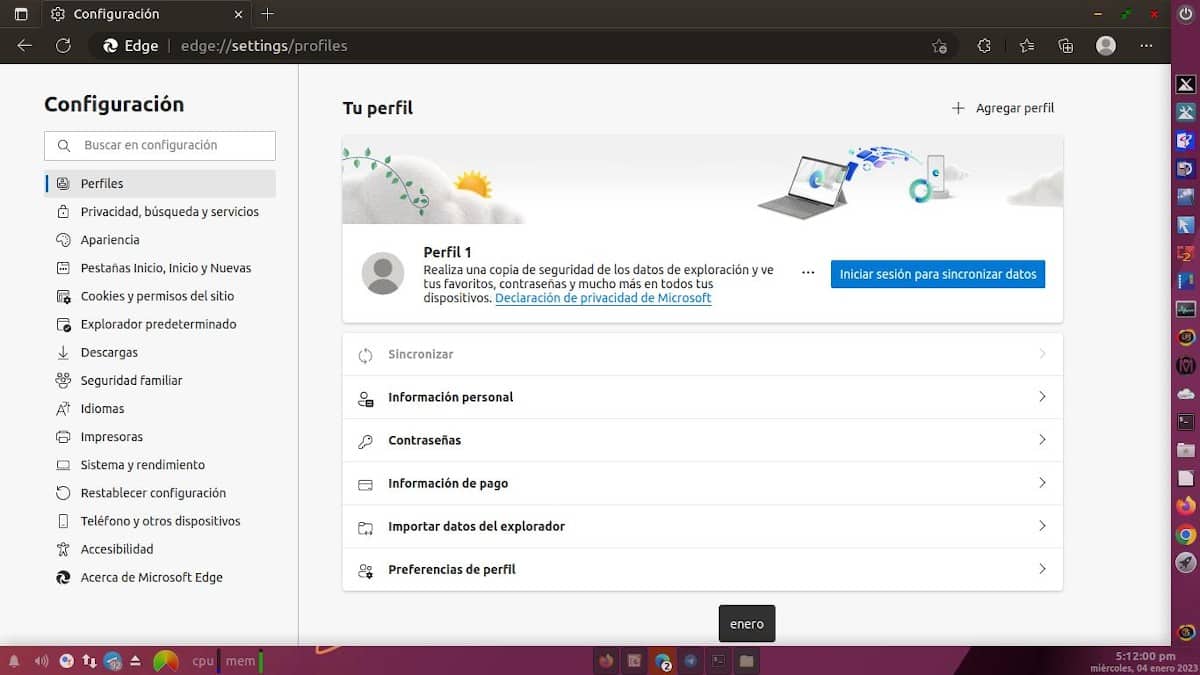Click the Importar datos folder icon
Image resolution: width=1200 pixels, height=675 pixels.
pyautogui.click(x=366, y=527)
